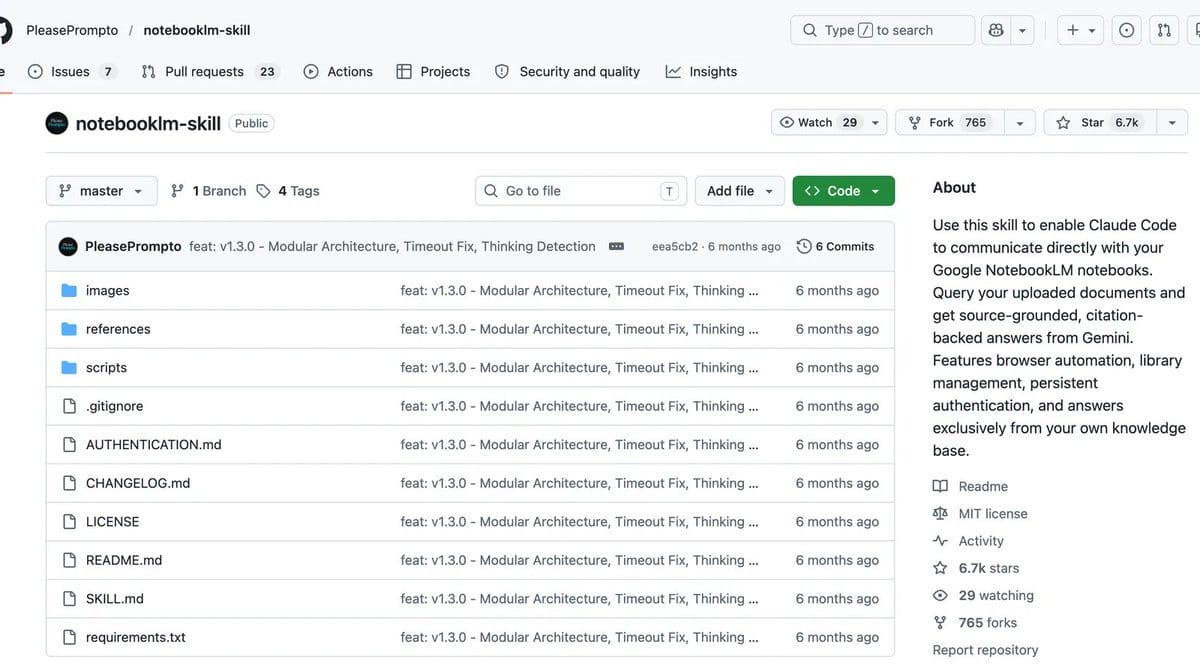
Task: Open the Add file dropdown
Action: coord(740,191)
